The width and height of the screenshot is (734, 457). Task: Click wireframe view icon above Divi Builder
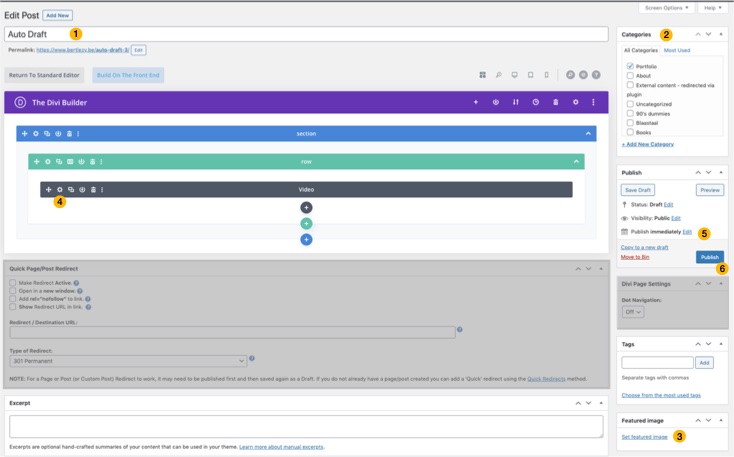pyautogui.click(x=482, y=75)
